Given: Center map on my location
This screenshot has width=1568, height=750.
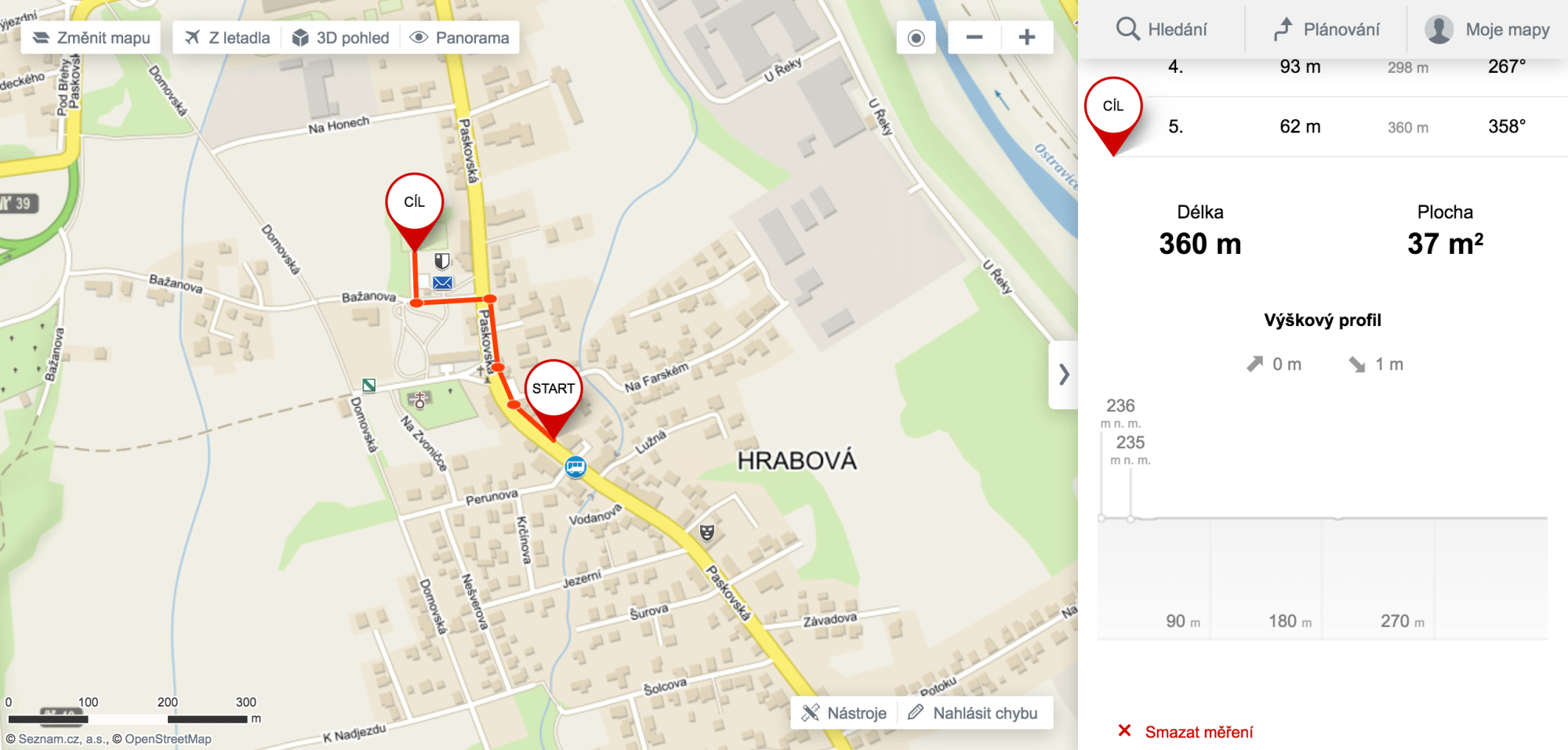Looking at the screenshot, I should 916,38.
